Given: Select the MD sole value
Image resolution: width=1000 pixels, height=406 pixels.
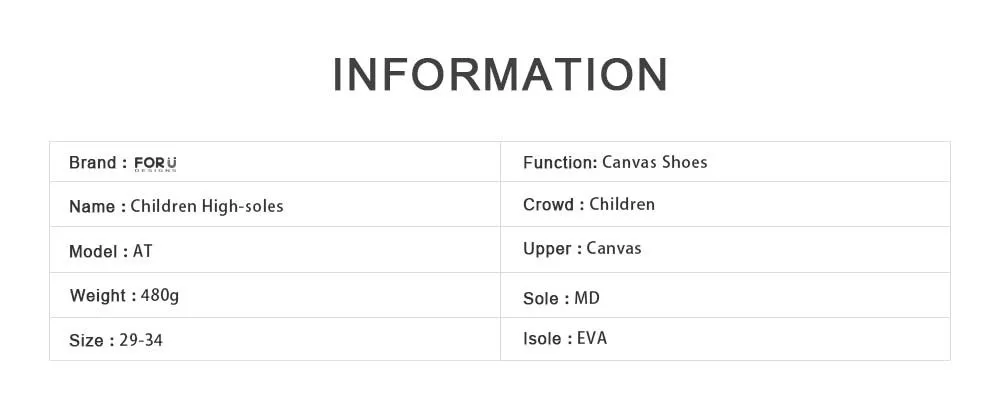Looking at the screenshot, I should [x=587, y=298].
